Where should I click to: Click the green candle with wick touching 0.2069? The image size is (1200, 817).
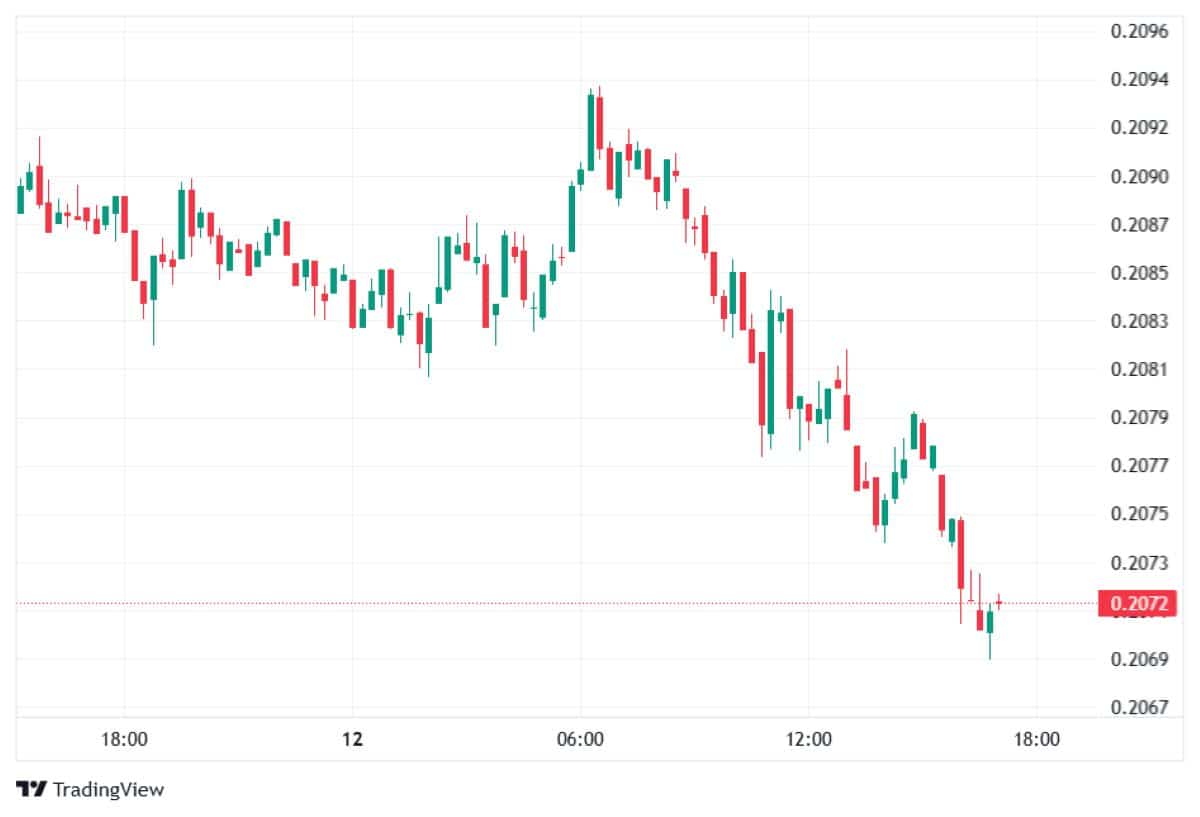[989, 621]
